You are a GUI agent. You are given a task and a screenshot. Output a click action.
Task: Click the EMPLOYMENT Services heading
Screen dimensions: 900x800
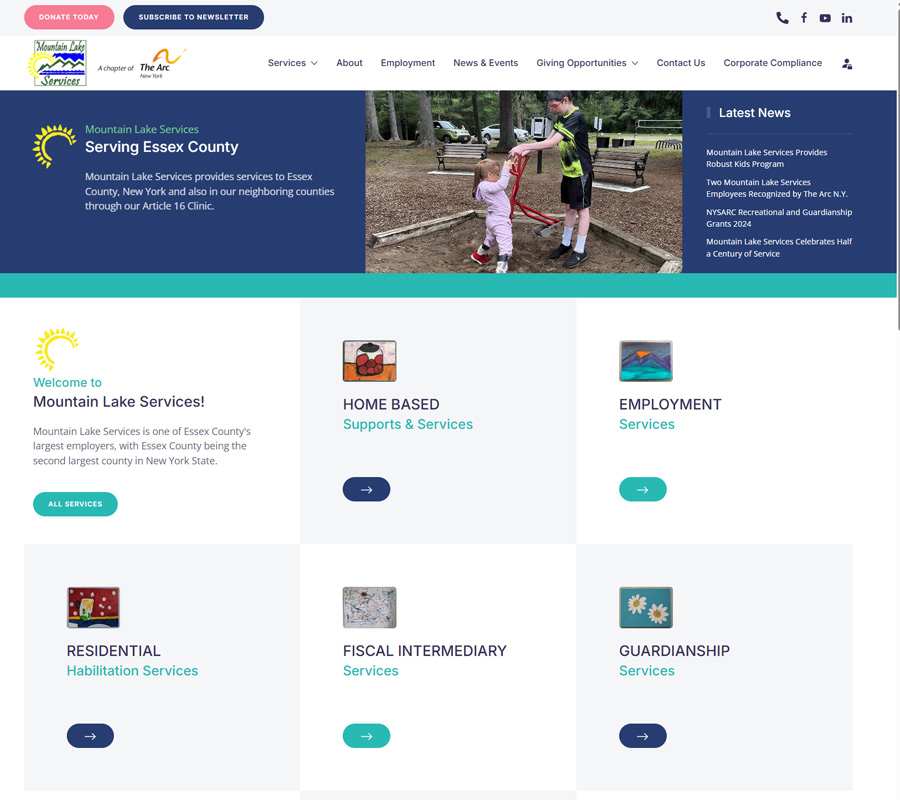(x=670, y=414)
